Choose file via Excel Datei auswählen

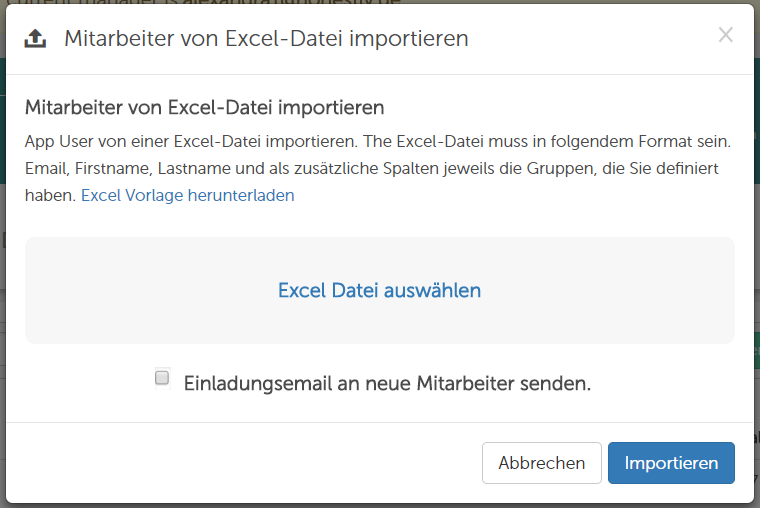[380, 290]
